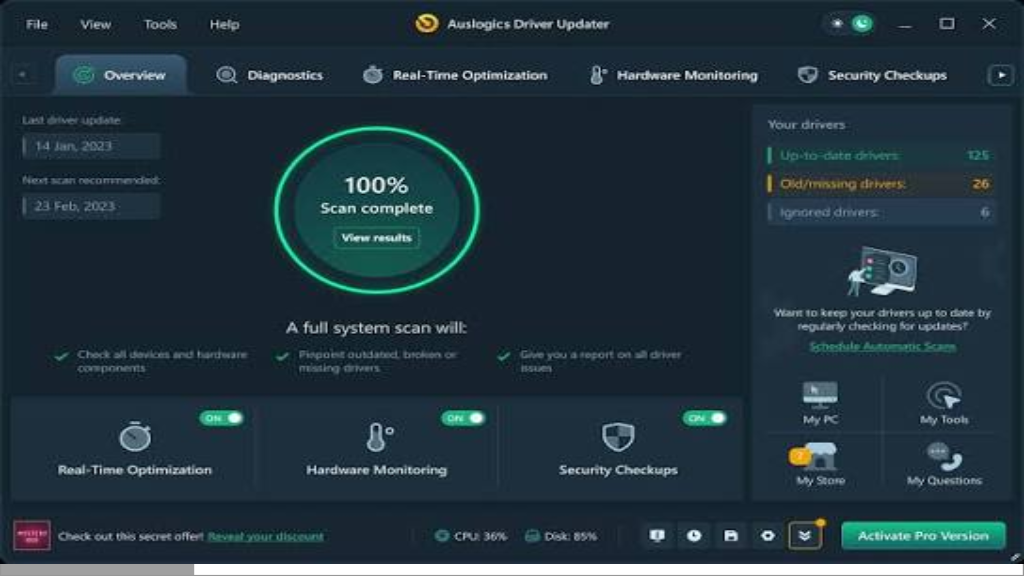Click Activate Pro Version button
This screenshot has width=1024, height=576.
pos(923,536)
